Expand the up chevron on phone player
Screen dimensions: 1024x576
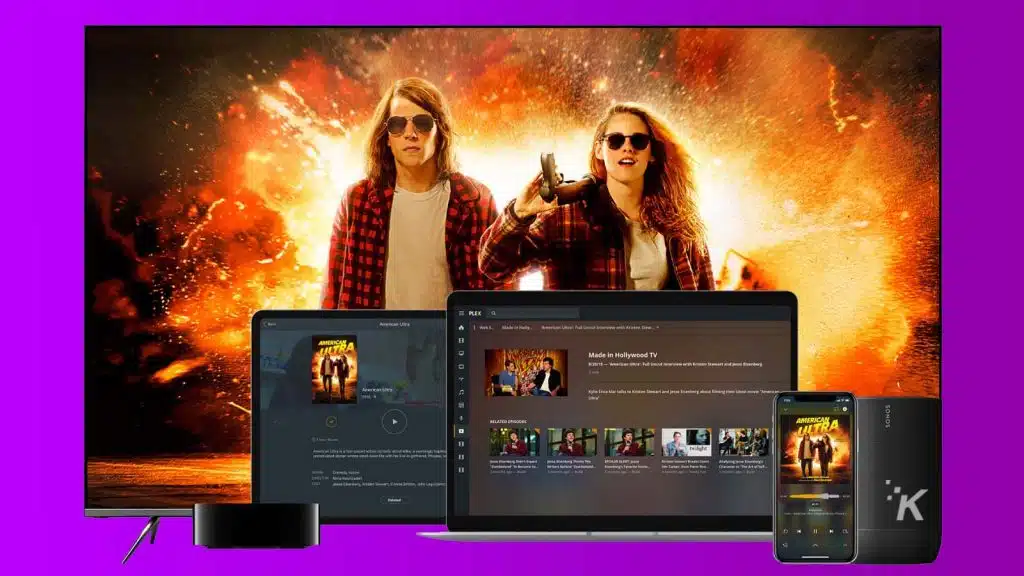(815, 545)
